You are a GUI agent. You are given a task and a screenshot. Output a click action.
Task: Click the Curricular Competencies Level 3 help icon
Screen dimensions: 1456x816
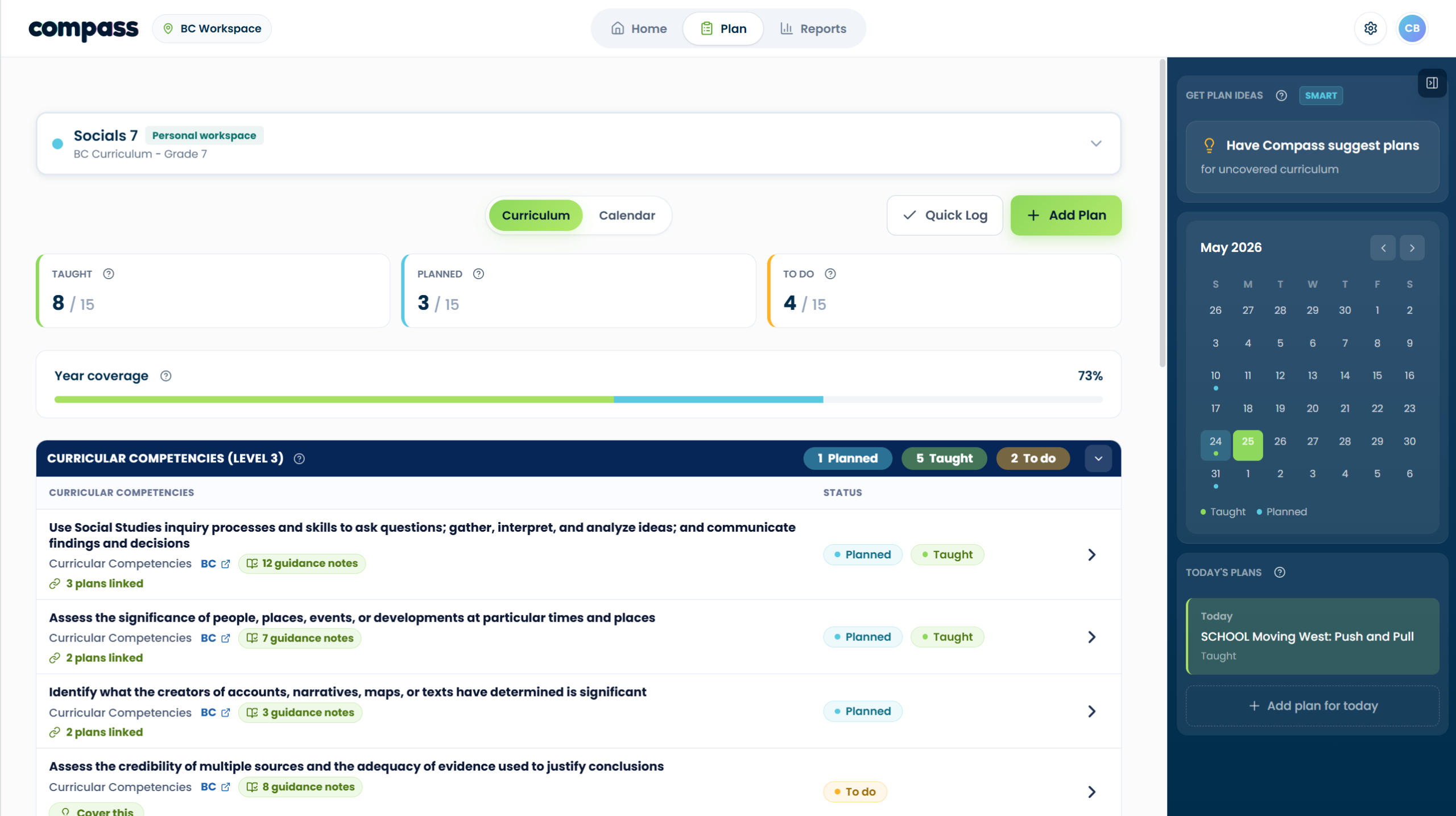click(299, 459)
